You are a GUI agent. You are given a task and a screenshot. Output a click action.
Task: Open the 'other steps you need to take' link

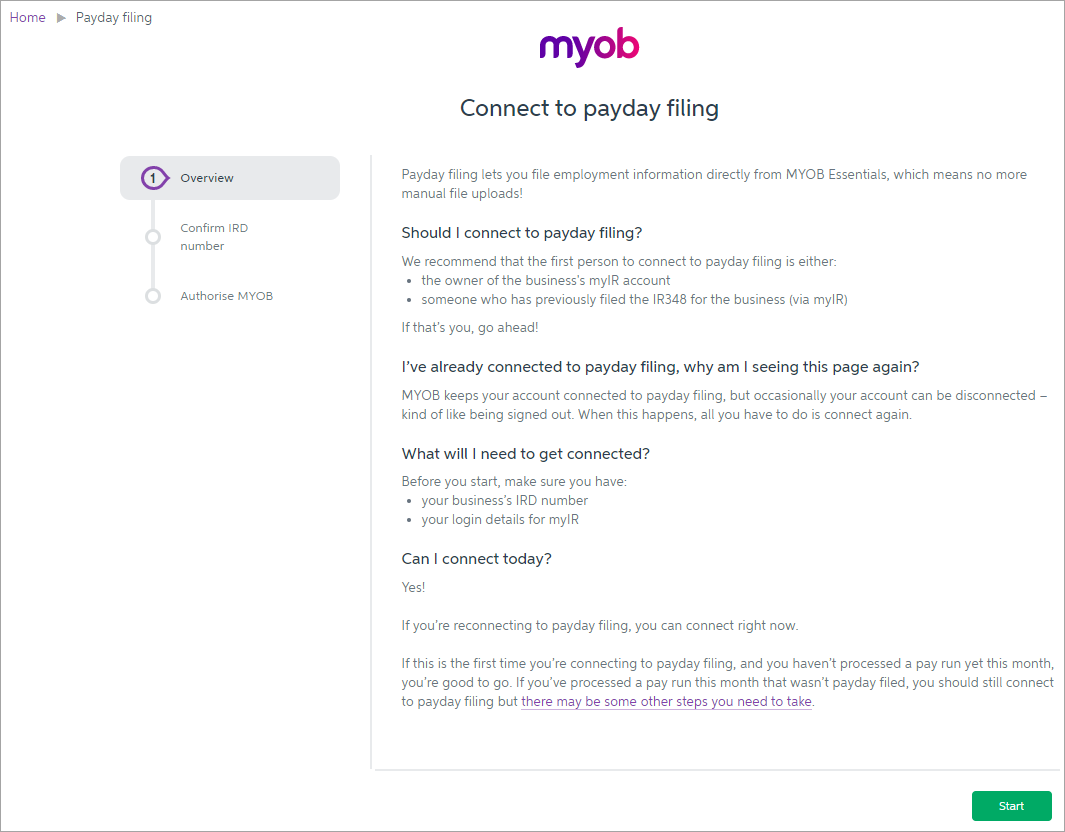[667, 702]
